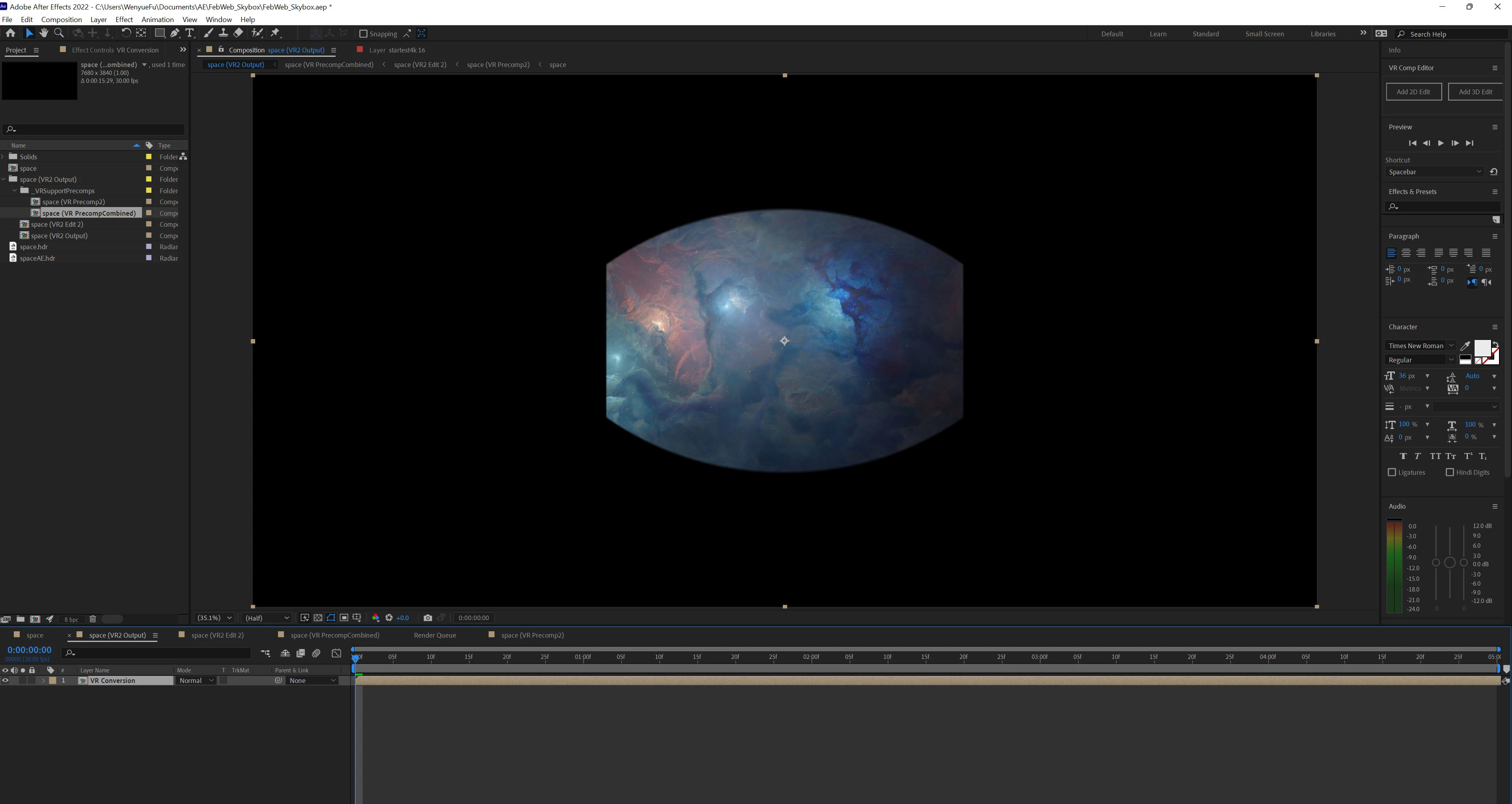Open the Animation menu
The height and width of the screenshot is (804, 1512).
157,19
